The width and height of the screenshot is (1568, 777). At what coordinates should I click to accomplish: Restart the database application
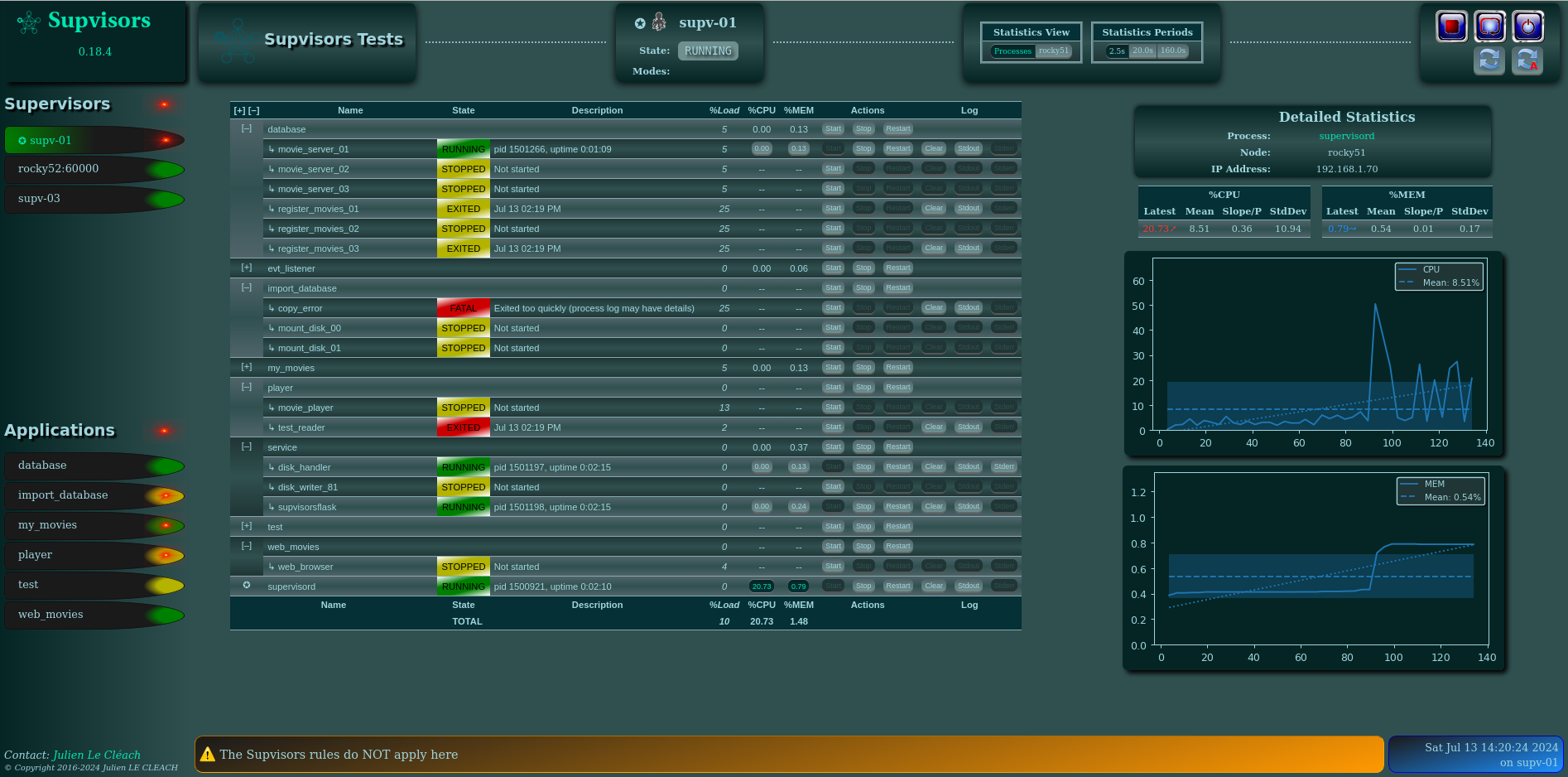click(x=897, y=129)
